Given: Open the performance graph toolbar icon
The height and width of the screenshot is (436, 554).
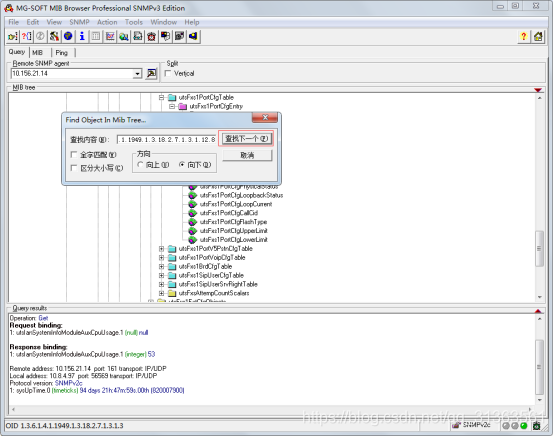Looking at the screenshot, I should click(110, 36).
